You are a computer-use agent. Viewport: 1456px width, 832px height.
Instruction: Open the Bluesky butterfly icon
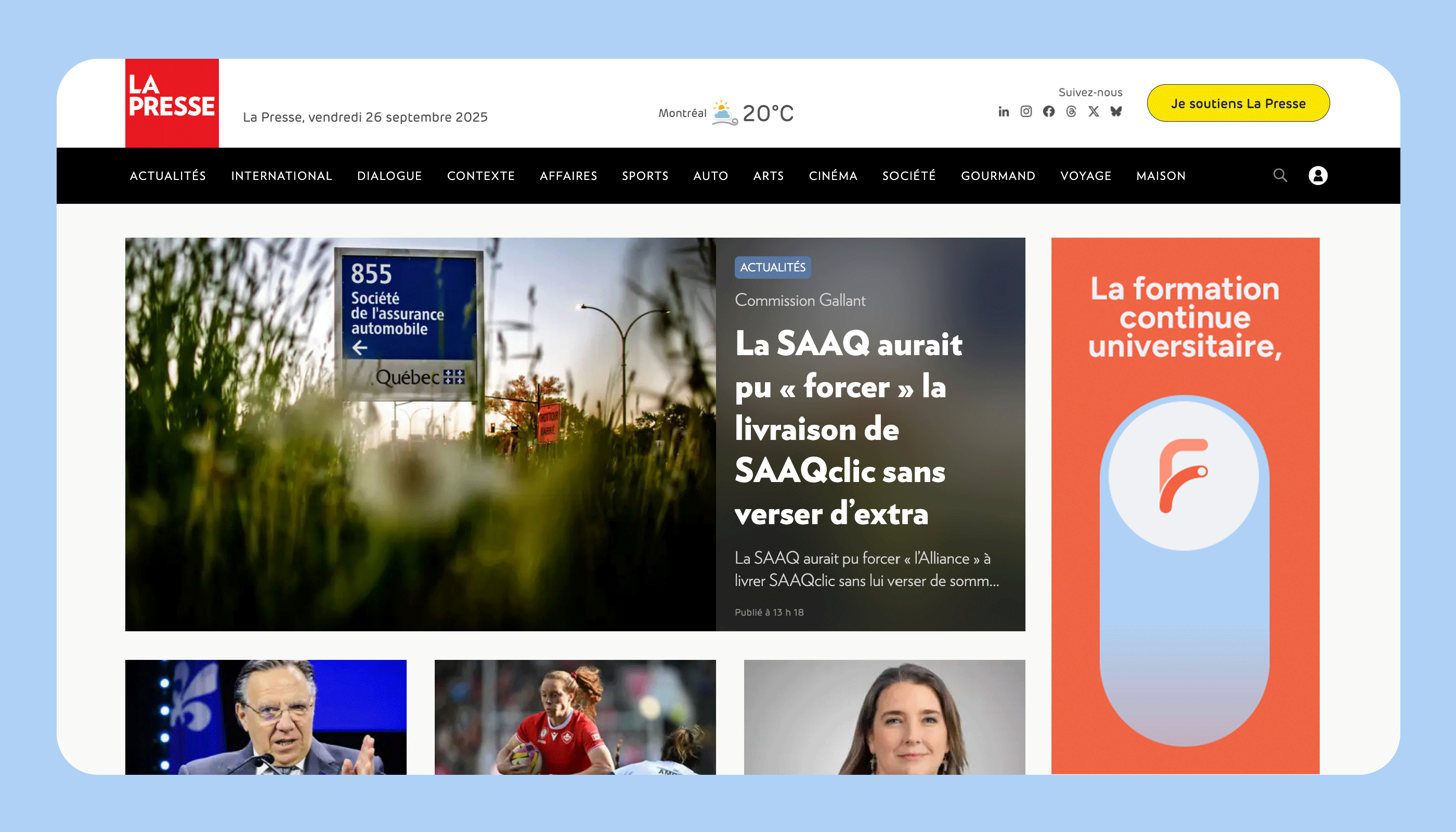point(1116,111)
